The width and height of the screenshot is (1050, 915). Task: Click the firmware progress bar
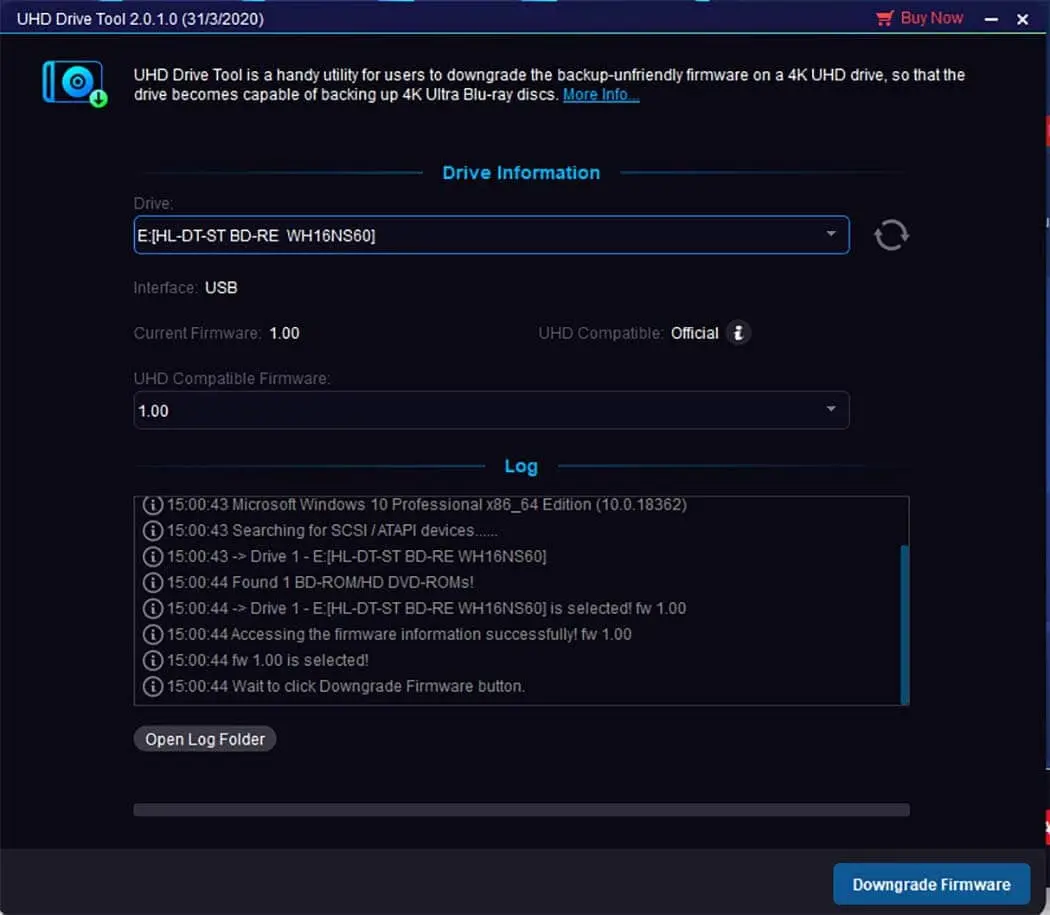[521, 809]
